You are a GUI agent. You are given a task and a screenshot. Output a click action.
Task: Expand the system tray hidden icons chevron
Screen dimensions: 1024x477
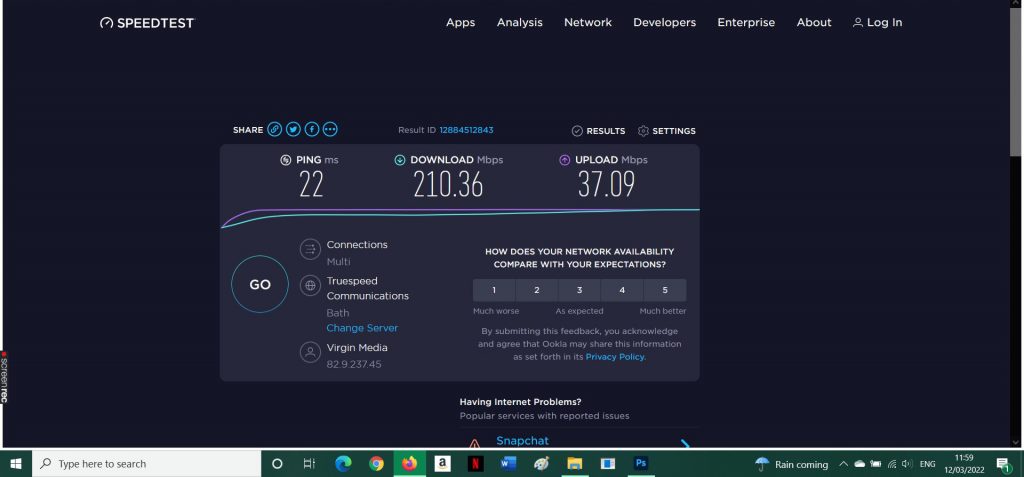pyautogui.click(x=843, y=464)
